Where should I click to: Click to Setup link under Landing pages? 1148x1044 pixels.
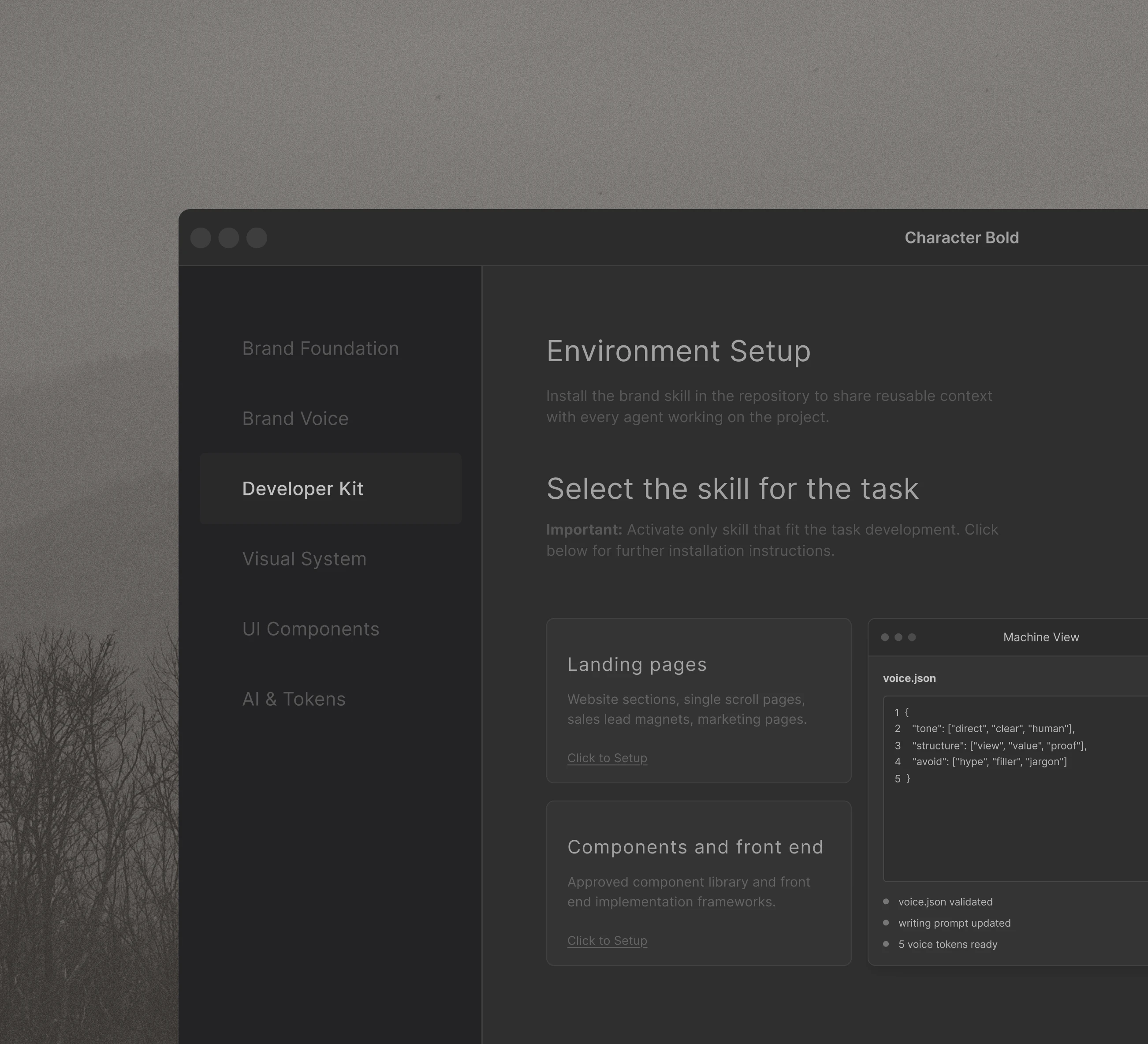pyautogui.click(x=607, y=758)
